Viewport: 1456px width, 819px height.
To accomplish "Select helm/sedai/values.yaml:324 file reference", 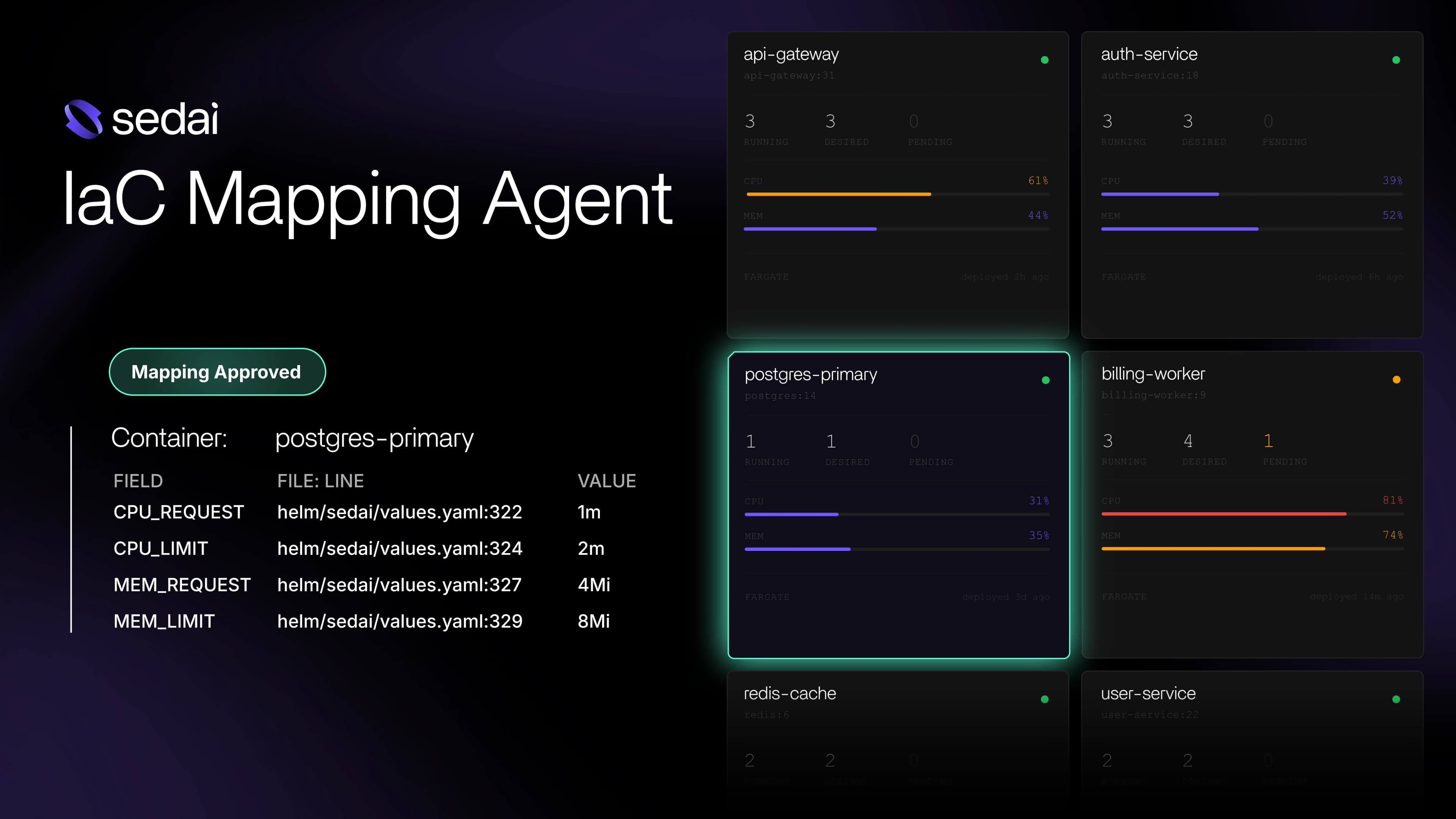I will (x=400, y=548).
